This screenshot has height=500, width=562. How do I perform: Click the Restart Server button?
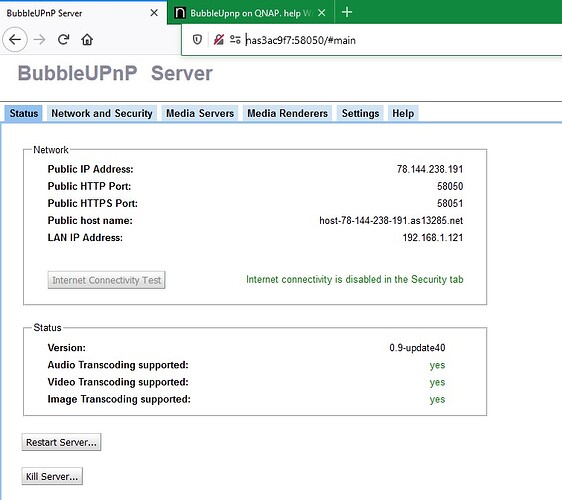pos(61,442)
